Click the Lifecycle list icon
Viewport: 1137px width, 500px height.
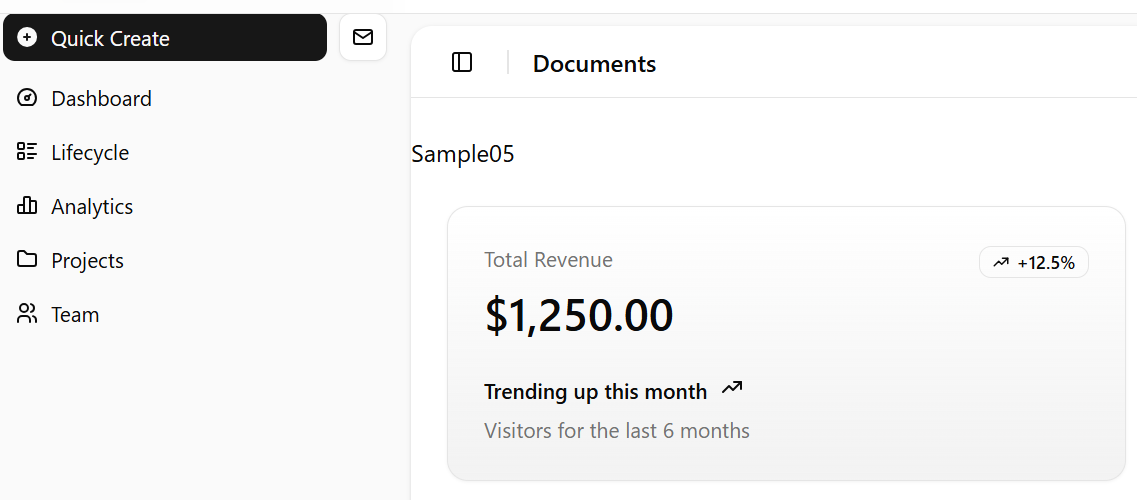27,152
